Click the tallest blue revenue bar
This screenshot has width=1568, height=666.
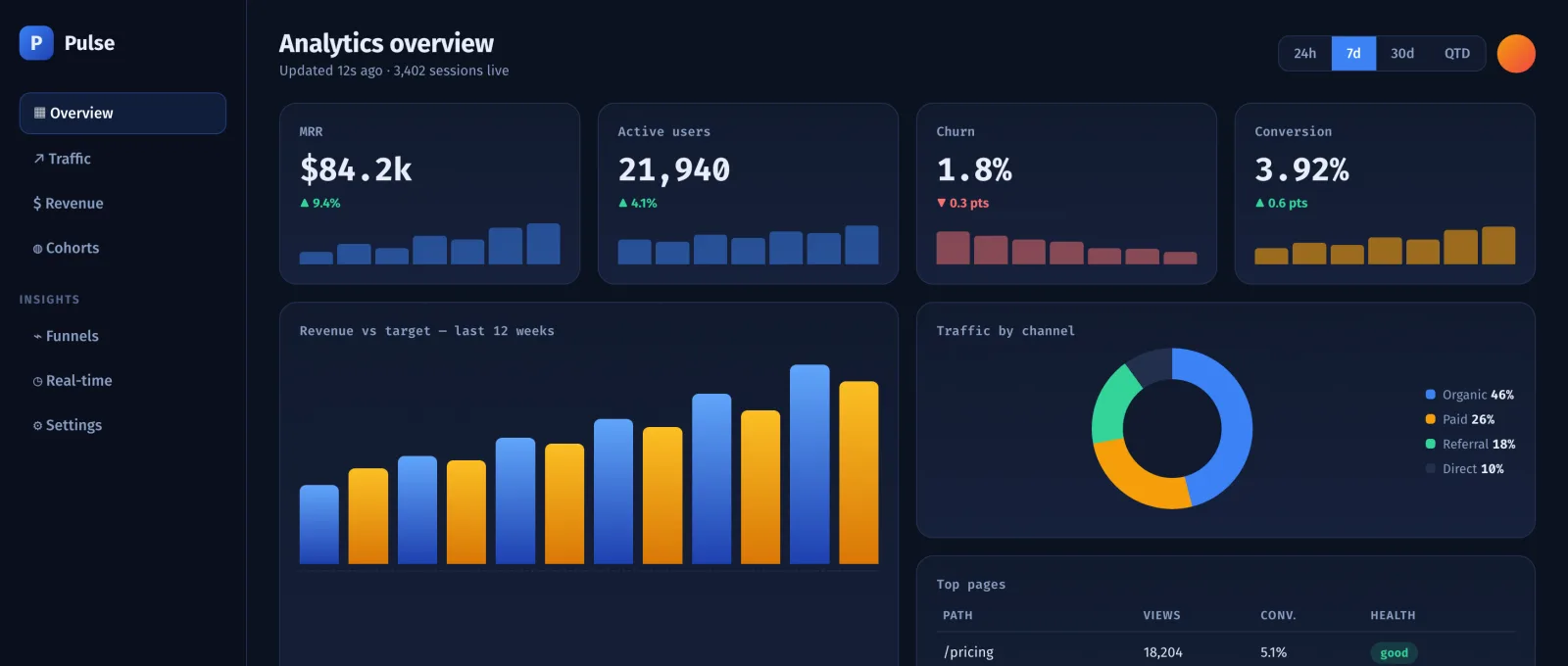pyautogui.click(x=809, y=464)
